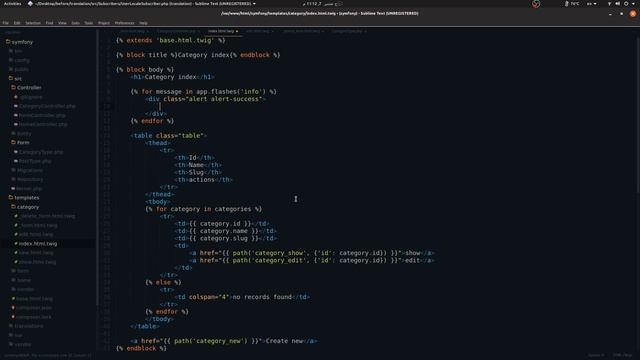Open _form.html.twig in the sidebar

38,225
